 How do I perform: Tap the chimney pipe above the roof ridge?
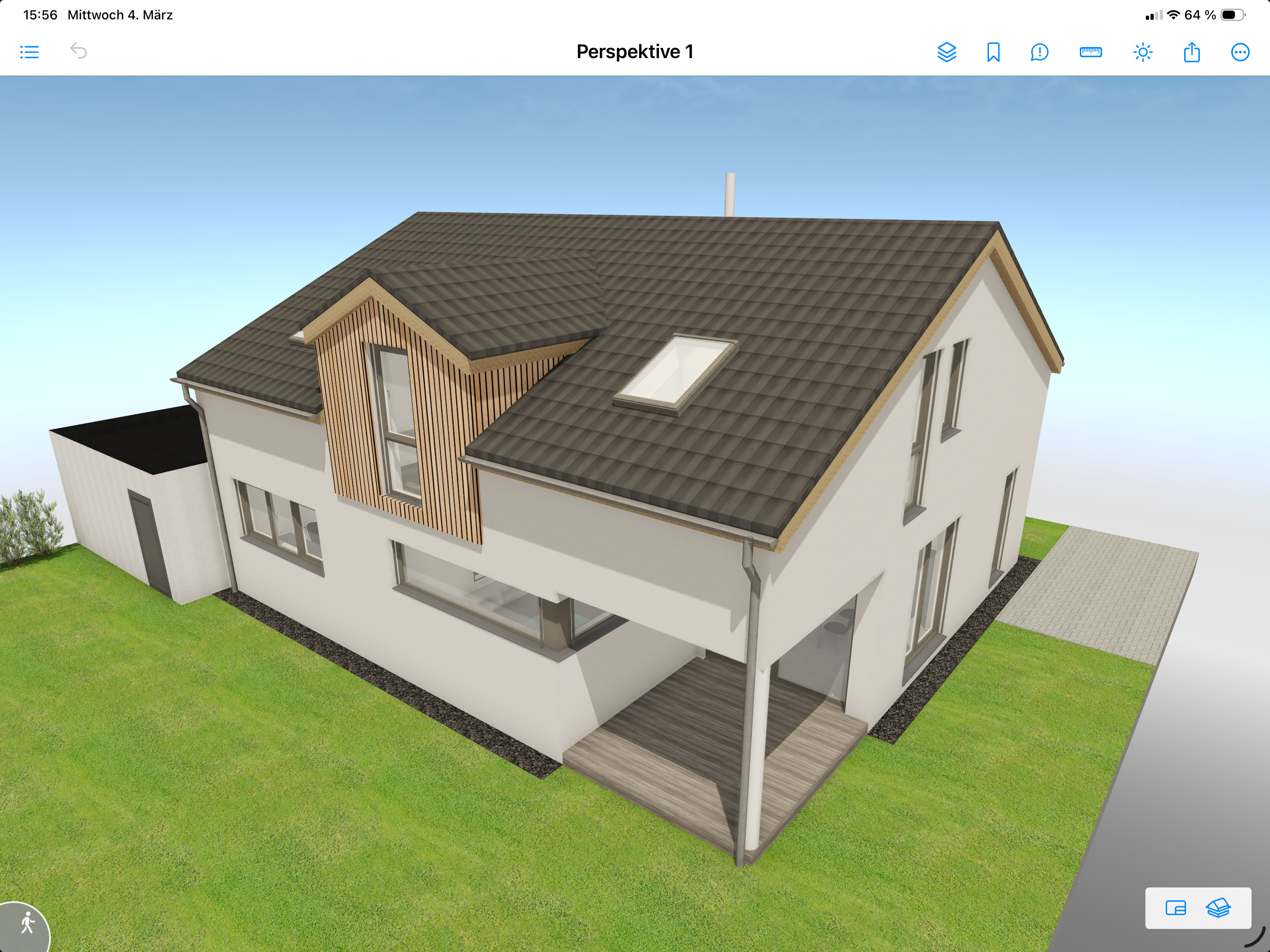click(730, 194)
